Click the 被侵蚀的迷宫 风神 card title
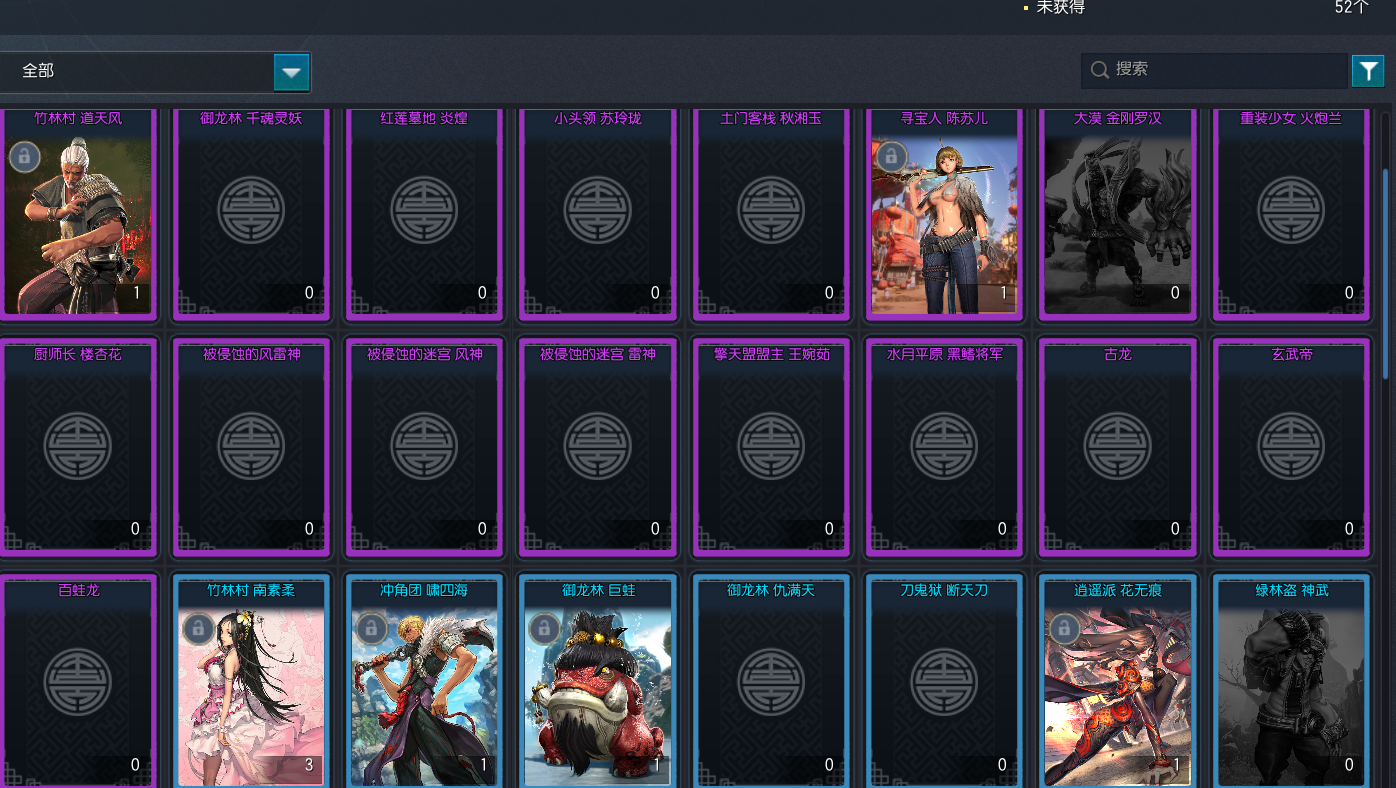The height and width of the screenshot is (788, 1396). [x=424, y=354]
